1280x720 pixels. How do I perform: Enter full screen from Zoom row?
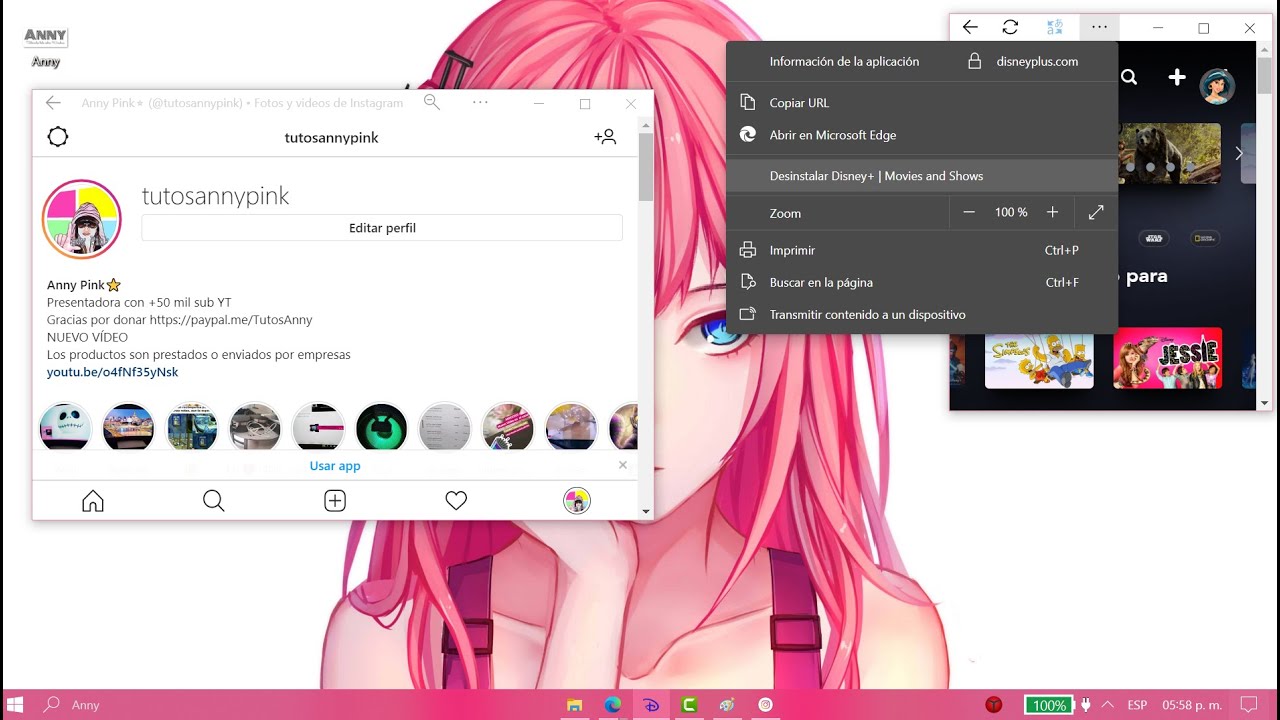click(1096, 212)
